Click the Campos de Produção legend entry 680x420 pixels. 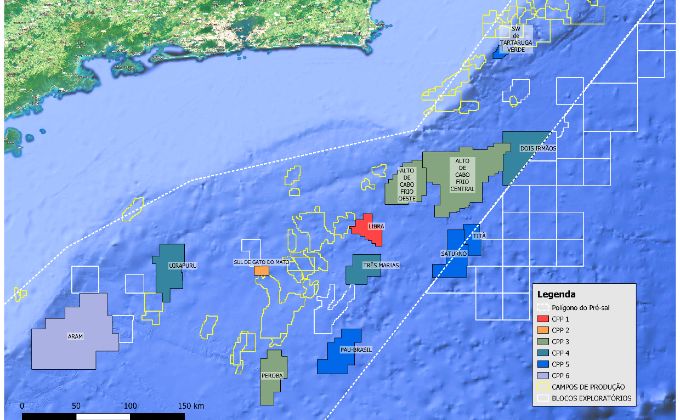(x=592, y=386)
